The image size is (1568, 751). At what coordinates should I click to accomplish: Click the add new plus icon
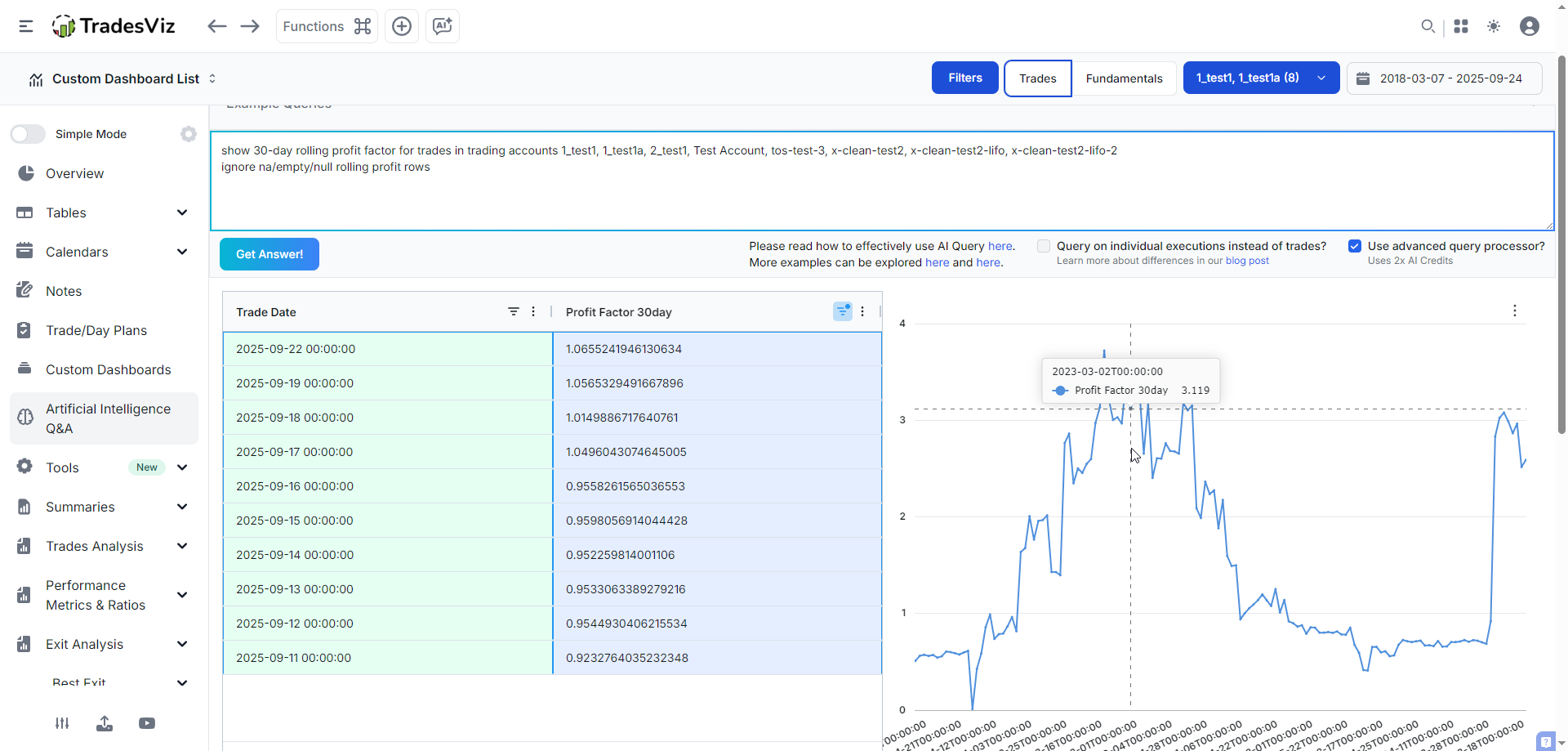click(x=402, y=26)
